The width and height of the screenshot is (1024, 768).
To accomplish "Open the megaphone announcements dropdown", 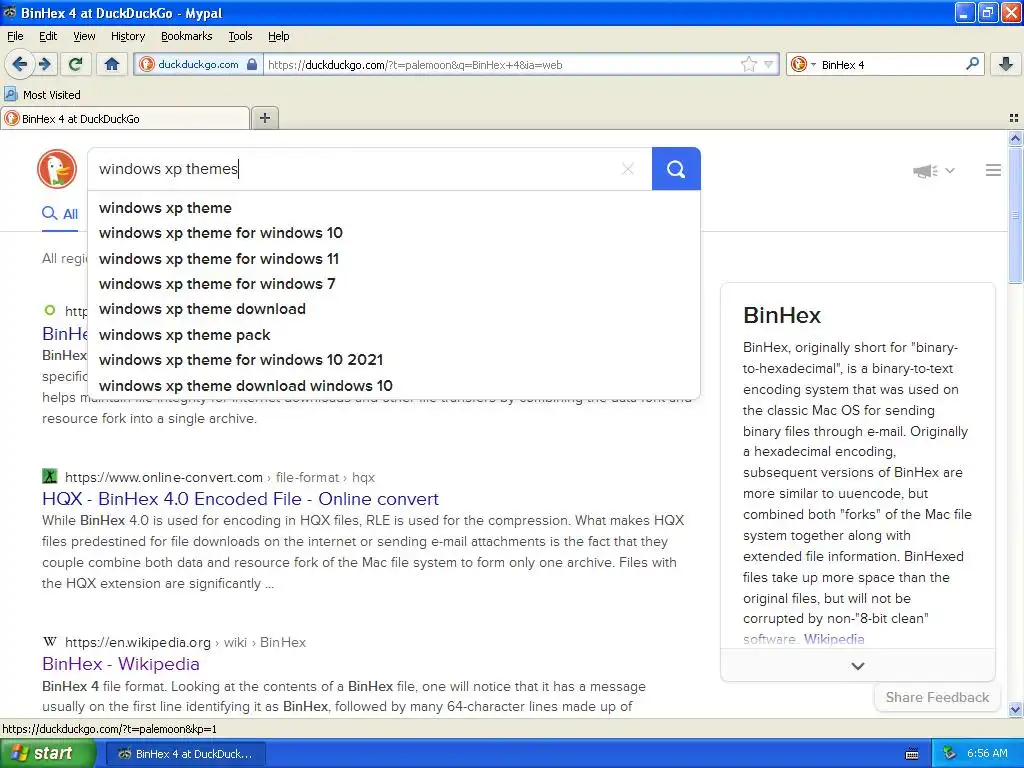I will tap(934, 170).
